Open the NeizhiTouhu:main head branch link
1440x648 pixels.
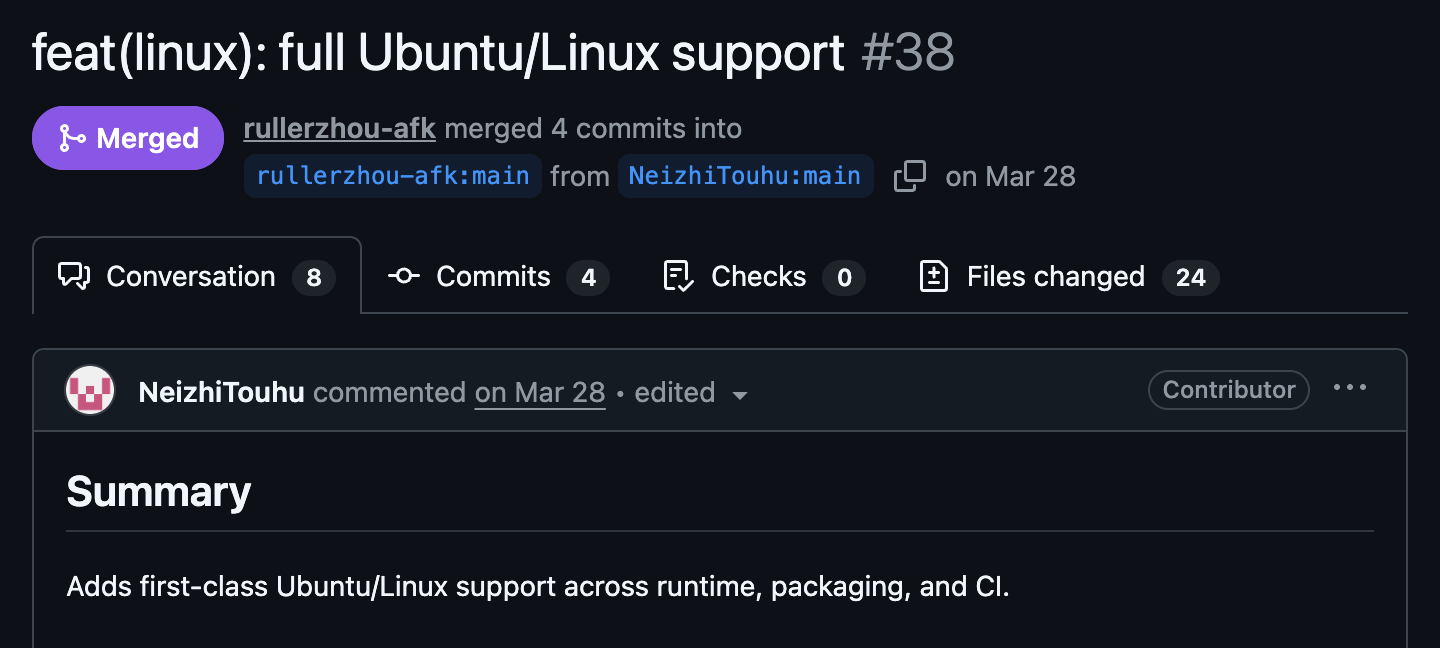[745, 176]
